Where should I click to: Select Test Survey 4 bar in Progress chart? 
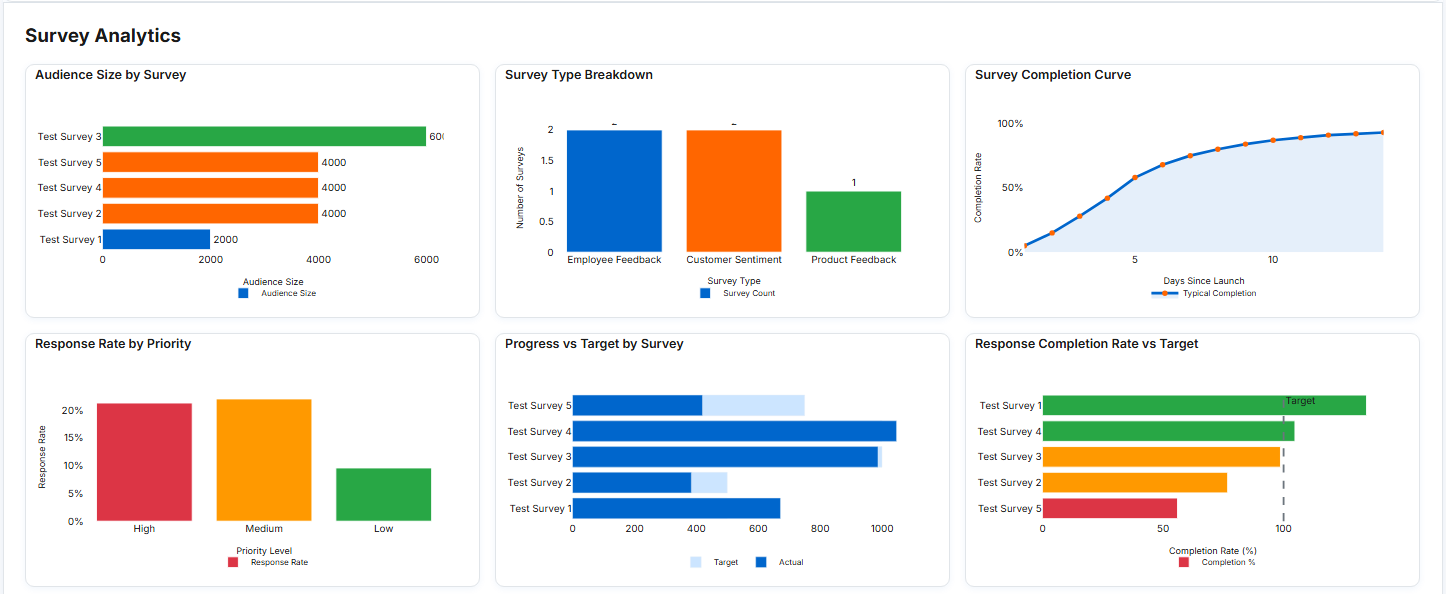(x=734, y=431)
